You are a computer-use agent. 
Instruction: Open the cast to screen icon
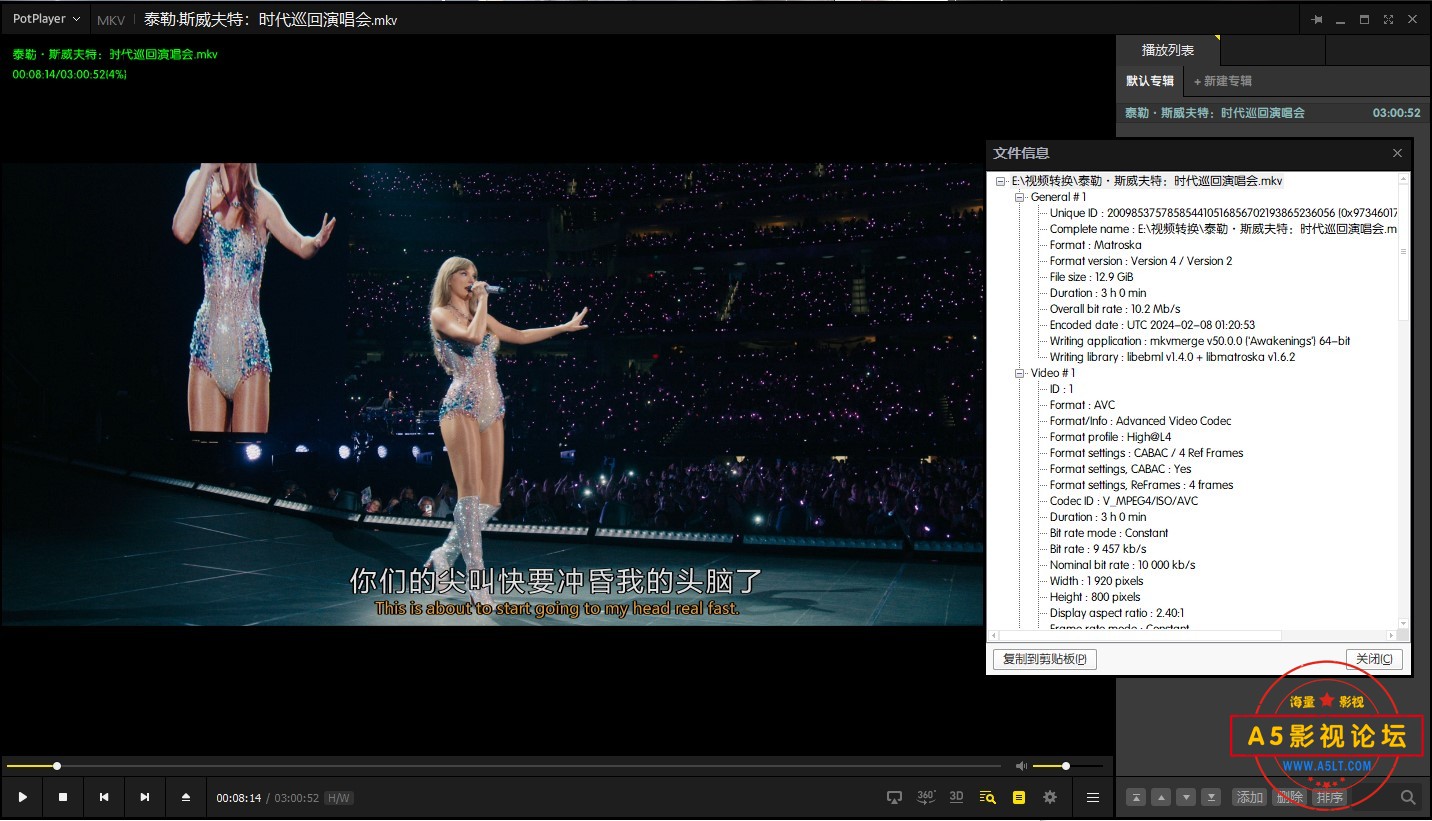pos(895,797)
